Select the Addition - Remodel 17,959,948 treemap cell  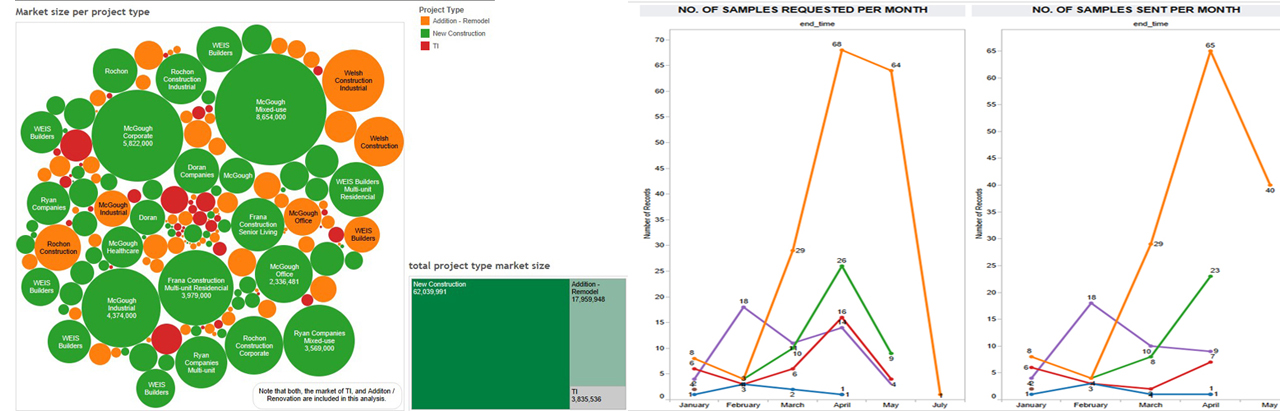(598, 332)
